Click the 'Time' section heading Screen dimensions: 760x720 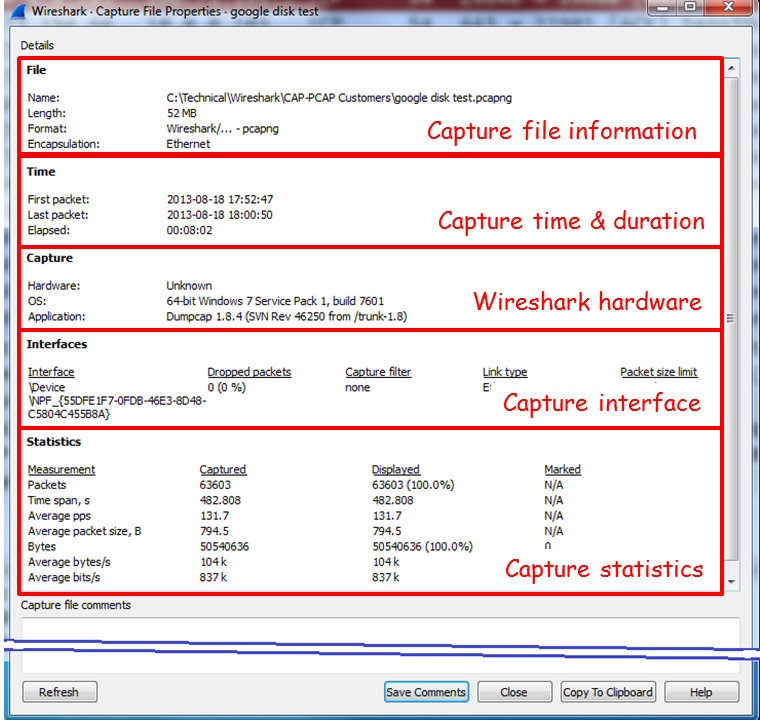[41, 172]
